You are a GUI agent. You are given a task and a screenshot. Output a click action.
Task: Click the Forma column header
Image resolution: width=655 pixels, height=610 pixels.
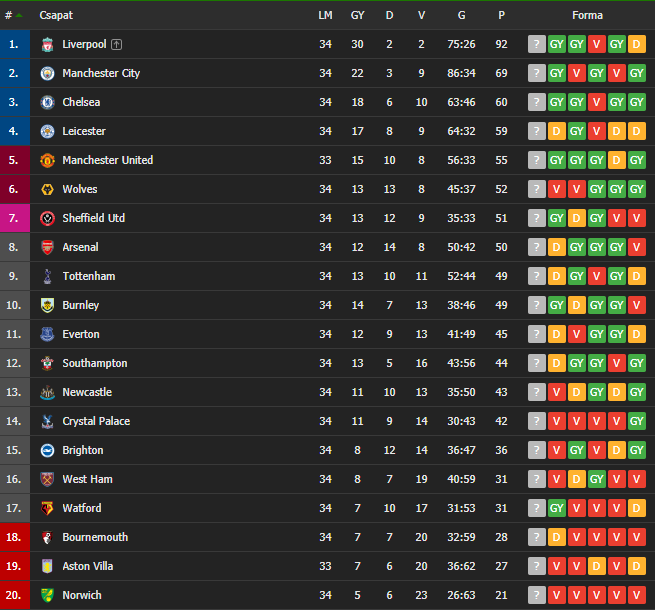tap(587, 15)
